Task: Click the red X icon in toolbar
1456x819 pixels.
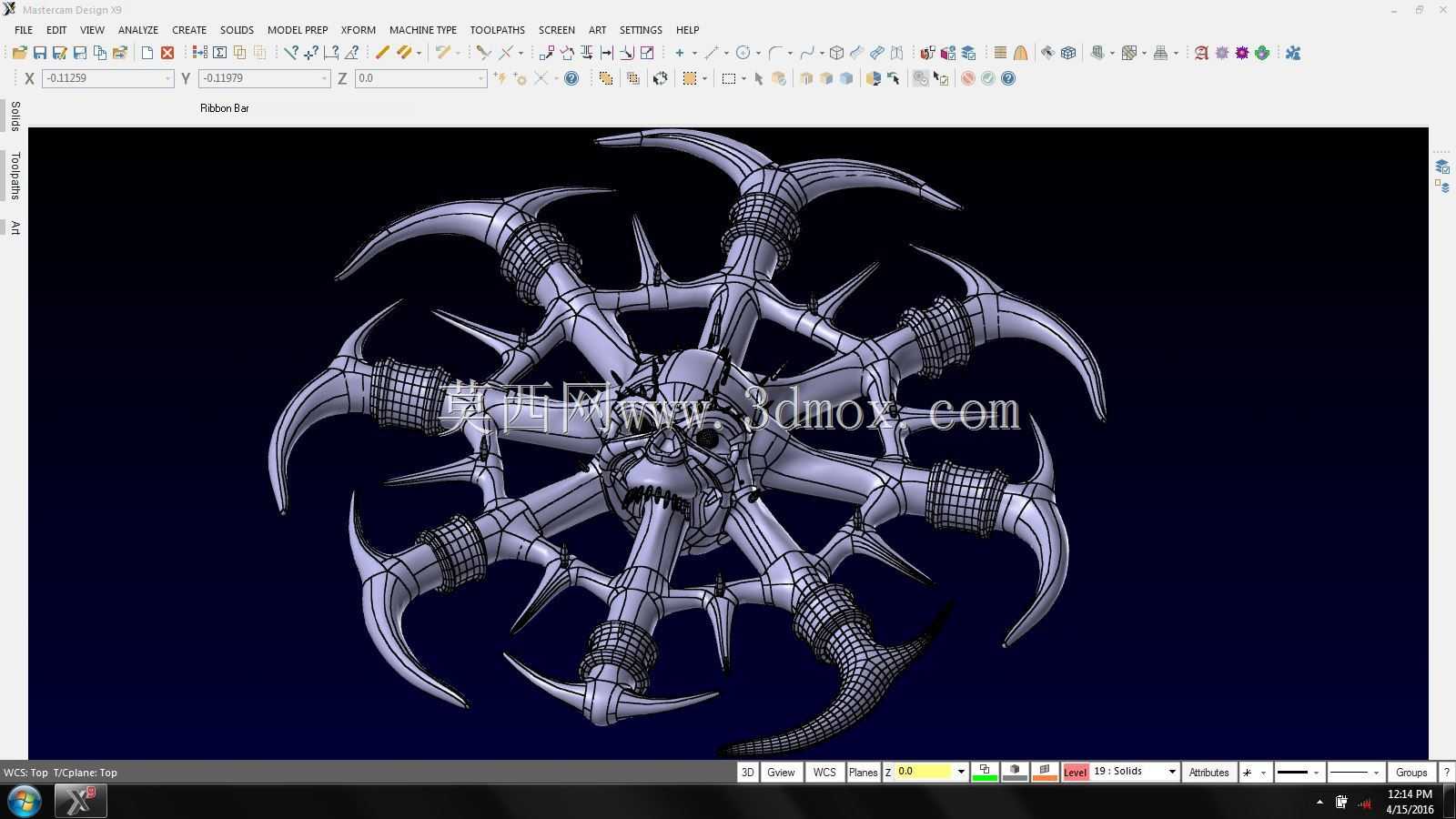Action: [167, 53]
